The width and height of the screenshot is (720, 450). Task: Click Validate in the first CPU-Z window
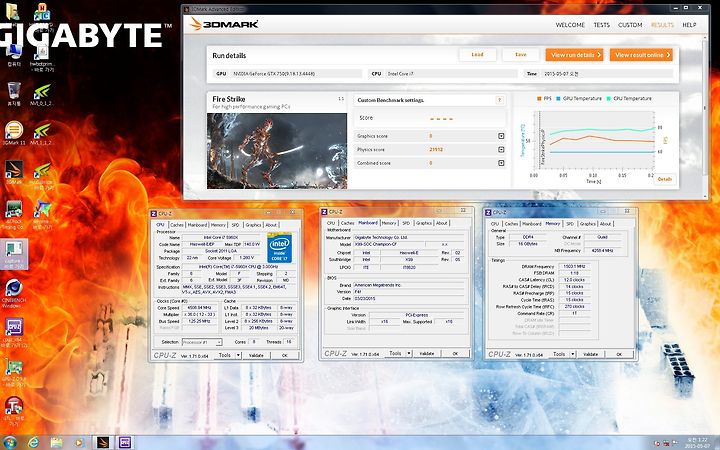256,355
